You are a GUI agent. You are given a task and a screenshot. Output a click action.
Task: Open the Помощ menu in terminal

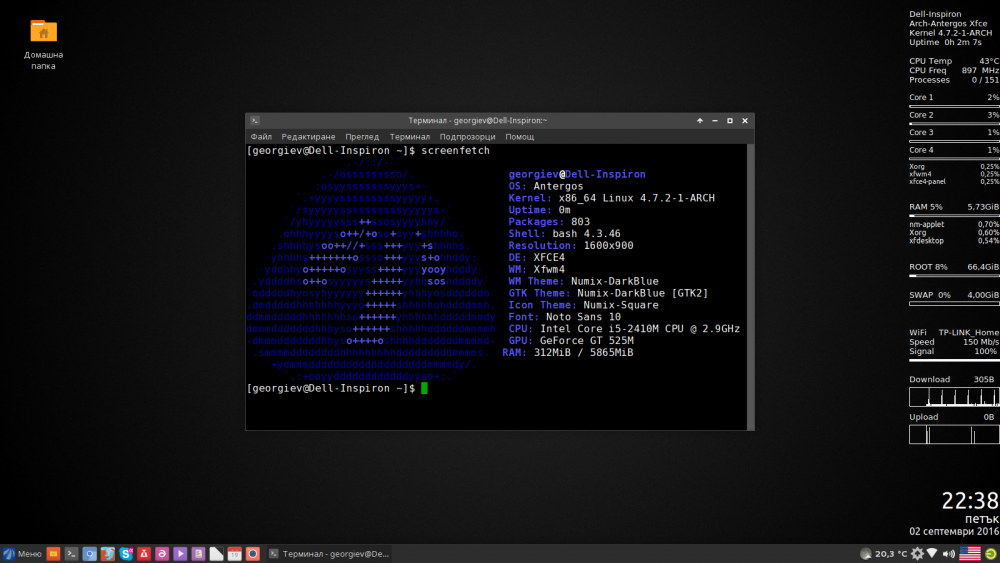pos(519,136)
